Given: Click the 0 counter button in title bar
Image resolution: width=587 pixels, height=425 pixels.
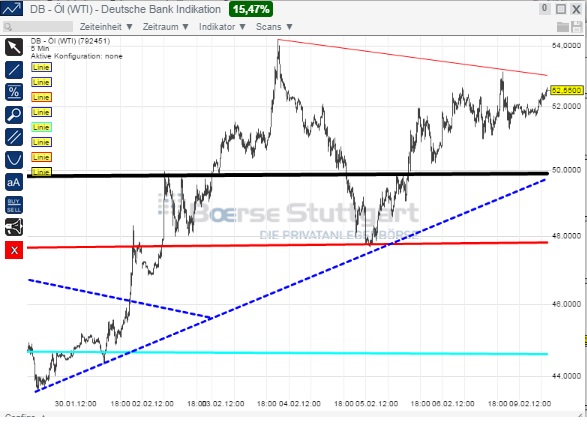Looking at the screenshot, I should pyautogui.click(x=544, y=9).
